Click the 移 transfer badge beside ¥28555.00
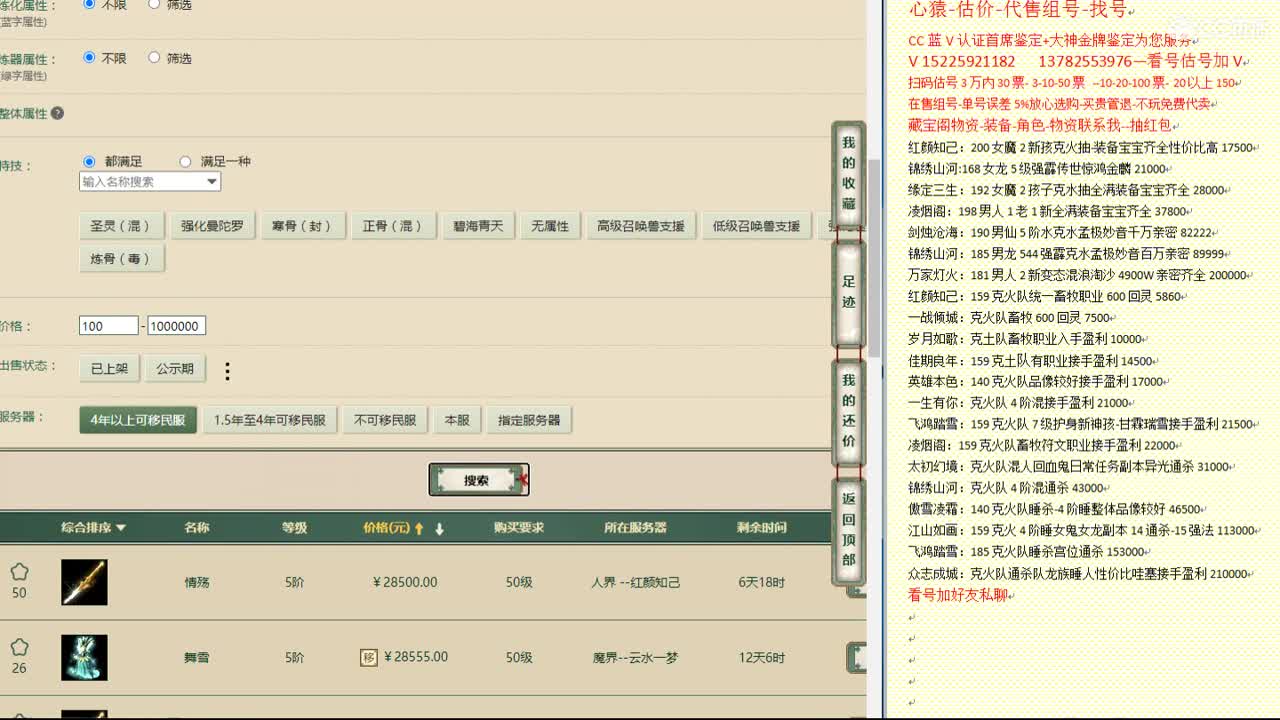This screenshot has height=720, width=1280. 369,657
